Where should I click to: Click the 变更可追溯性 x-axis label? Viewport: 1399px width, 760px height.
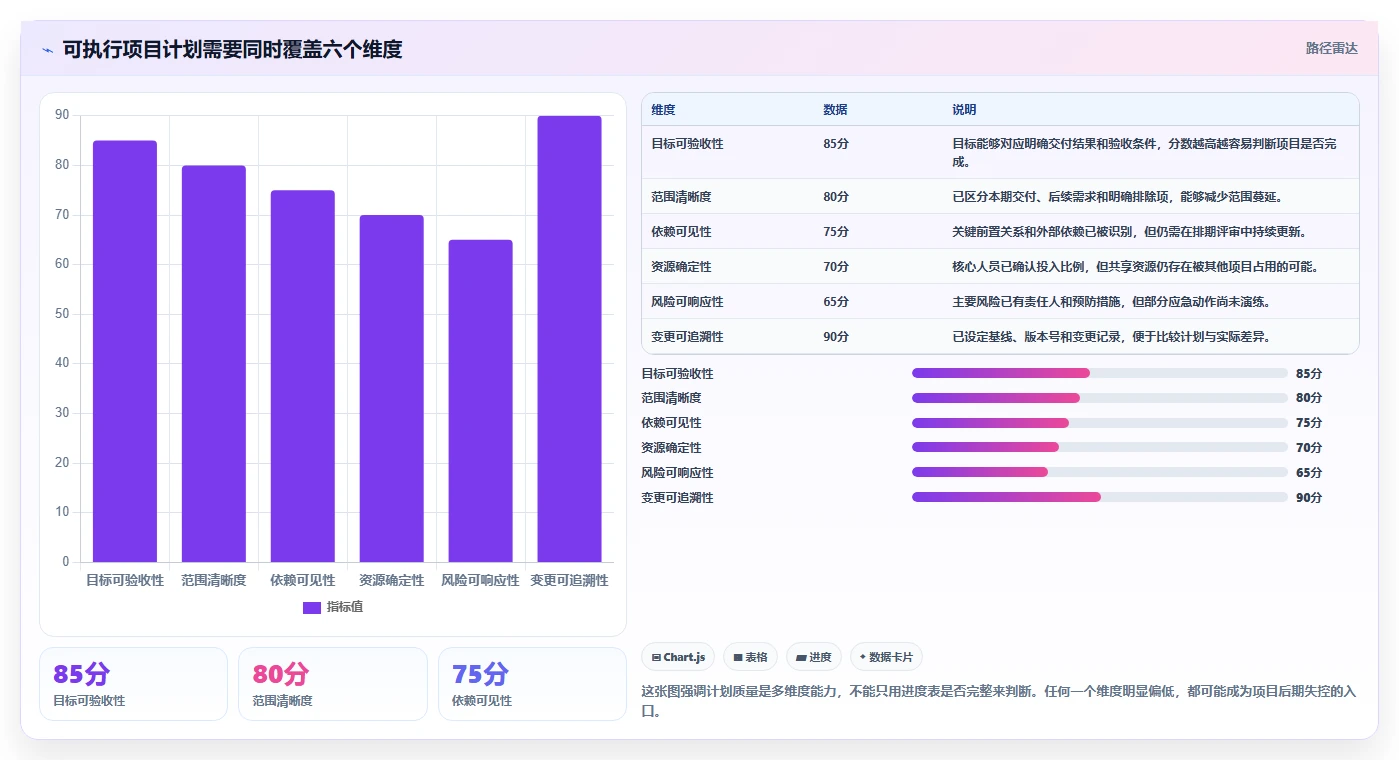click(x=569, y=580)
